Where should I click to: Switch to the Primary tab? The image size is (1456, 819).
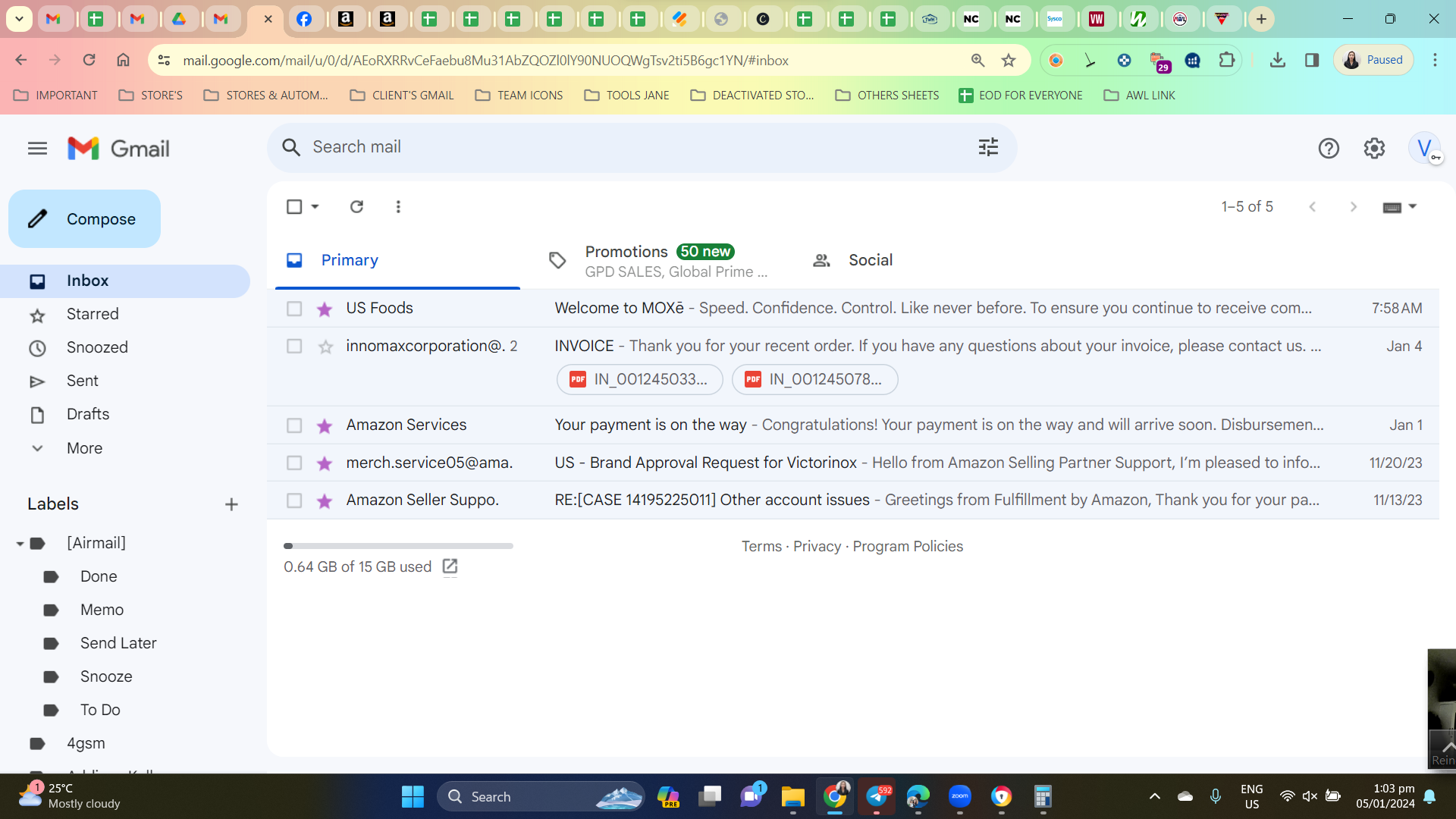tap(397, 260)
